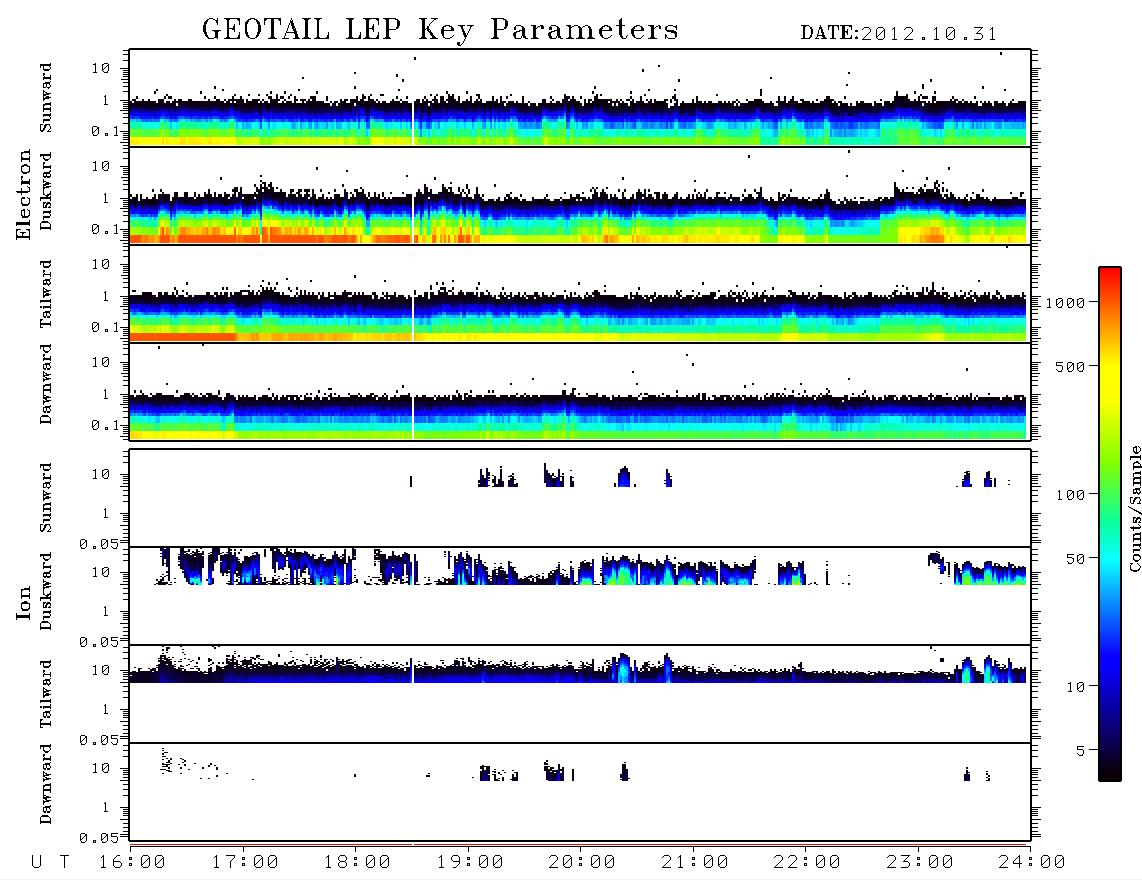Click the Ion Sunward spectrogram panel
The image size is (1142, 880).
coord(580,498)
